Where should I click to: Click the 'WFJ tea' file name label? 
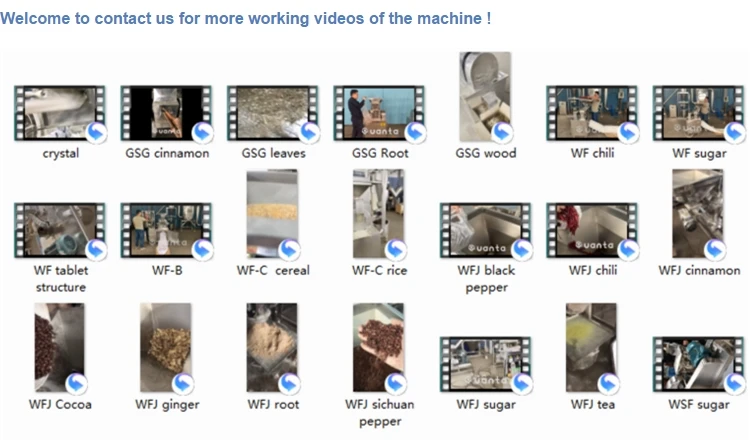pyautogui.click(x=593, y=404)
